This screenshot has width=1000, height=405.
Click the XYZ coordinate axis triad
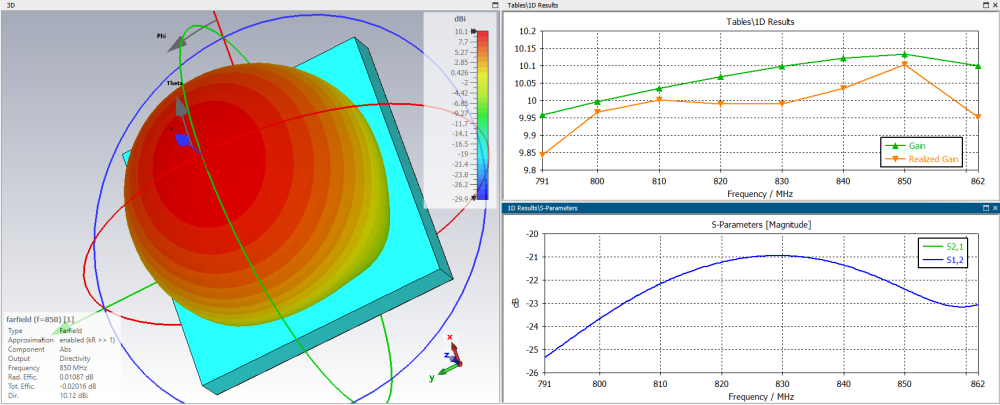[x=446, y=357]
